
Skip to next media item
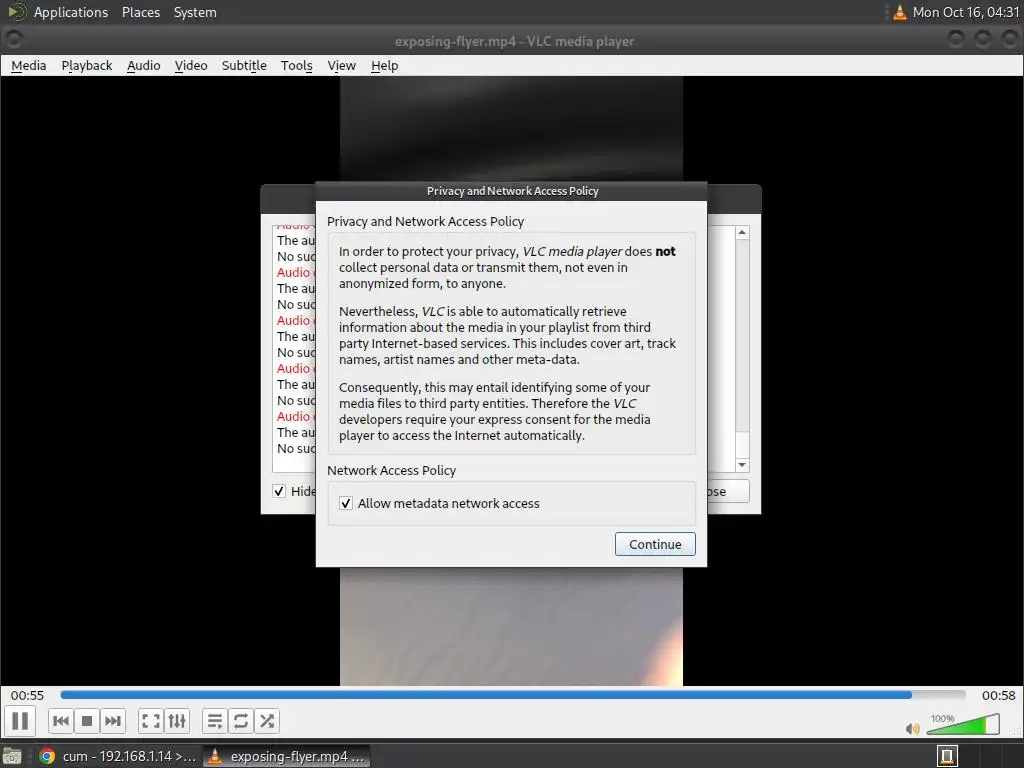pos(112,721)
